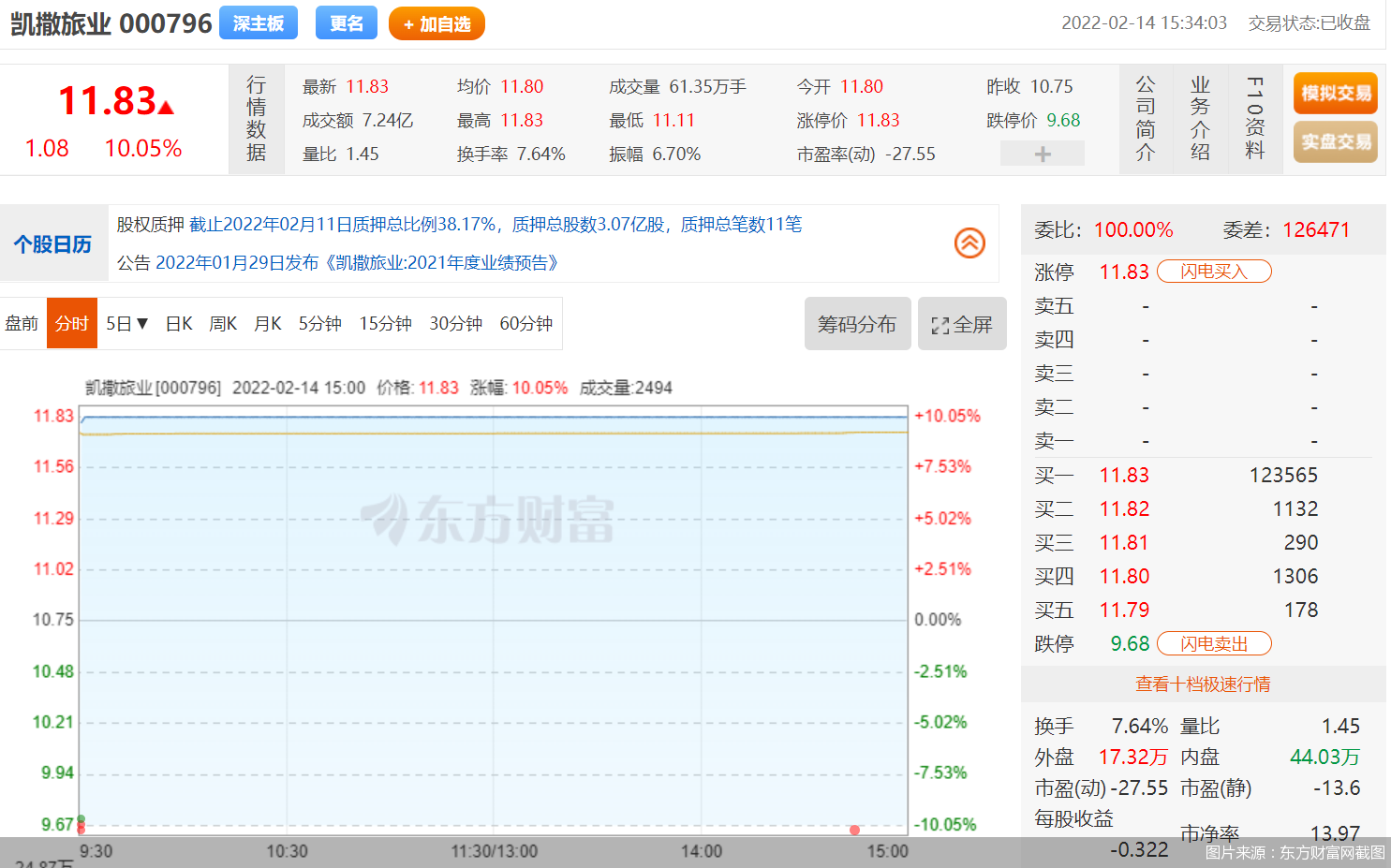The image size is (1391, 868).
Task: Click the 外盘 value 17.32万
Action: (1133, 757)
